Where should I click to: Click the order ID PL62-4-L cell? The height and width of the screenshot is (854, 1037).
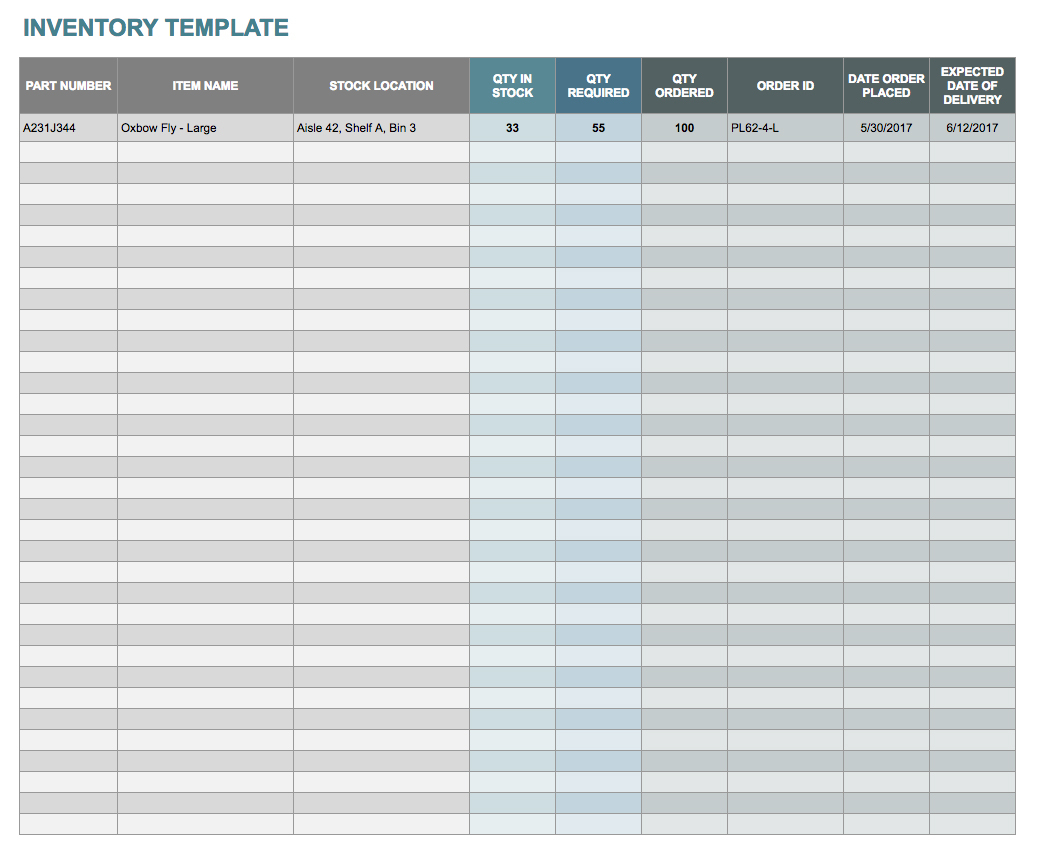click(x=785, y=128)
